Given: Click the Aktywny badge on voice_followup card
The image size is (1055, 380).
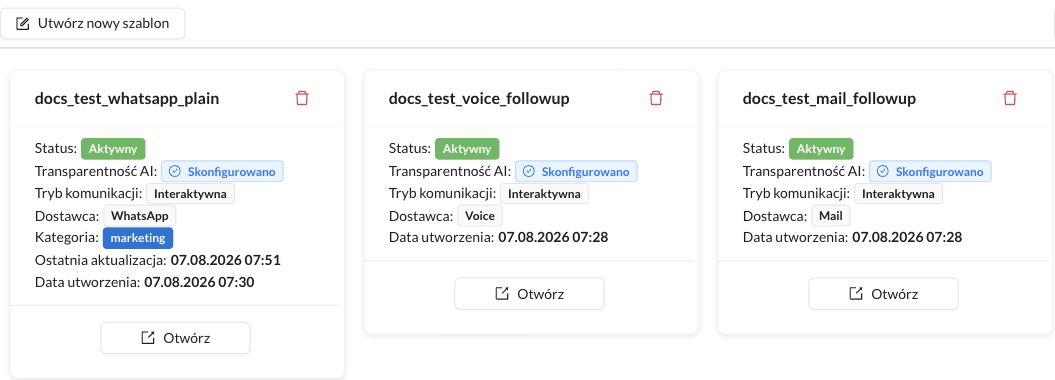Looking at the screenshot, I should [x=467, y=149].
